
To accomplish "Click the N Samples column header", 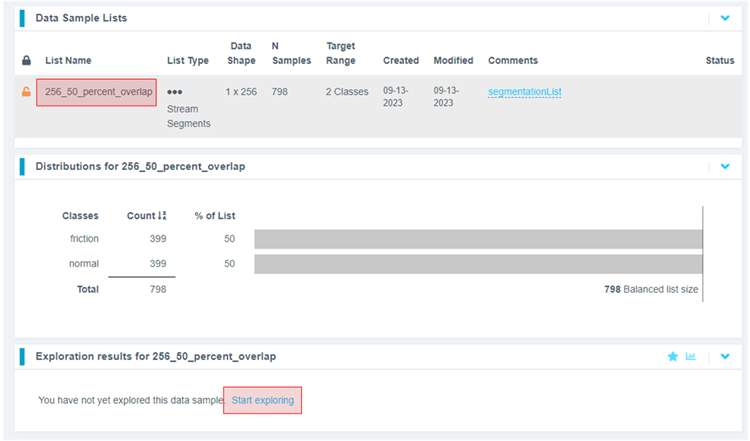I will point(291,54).
